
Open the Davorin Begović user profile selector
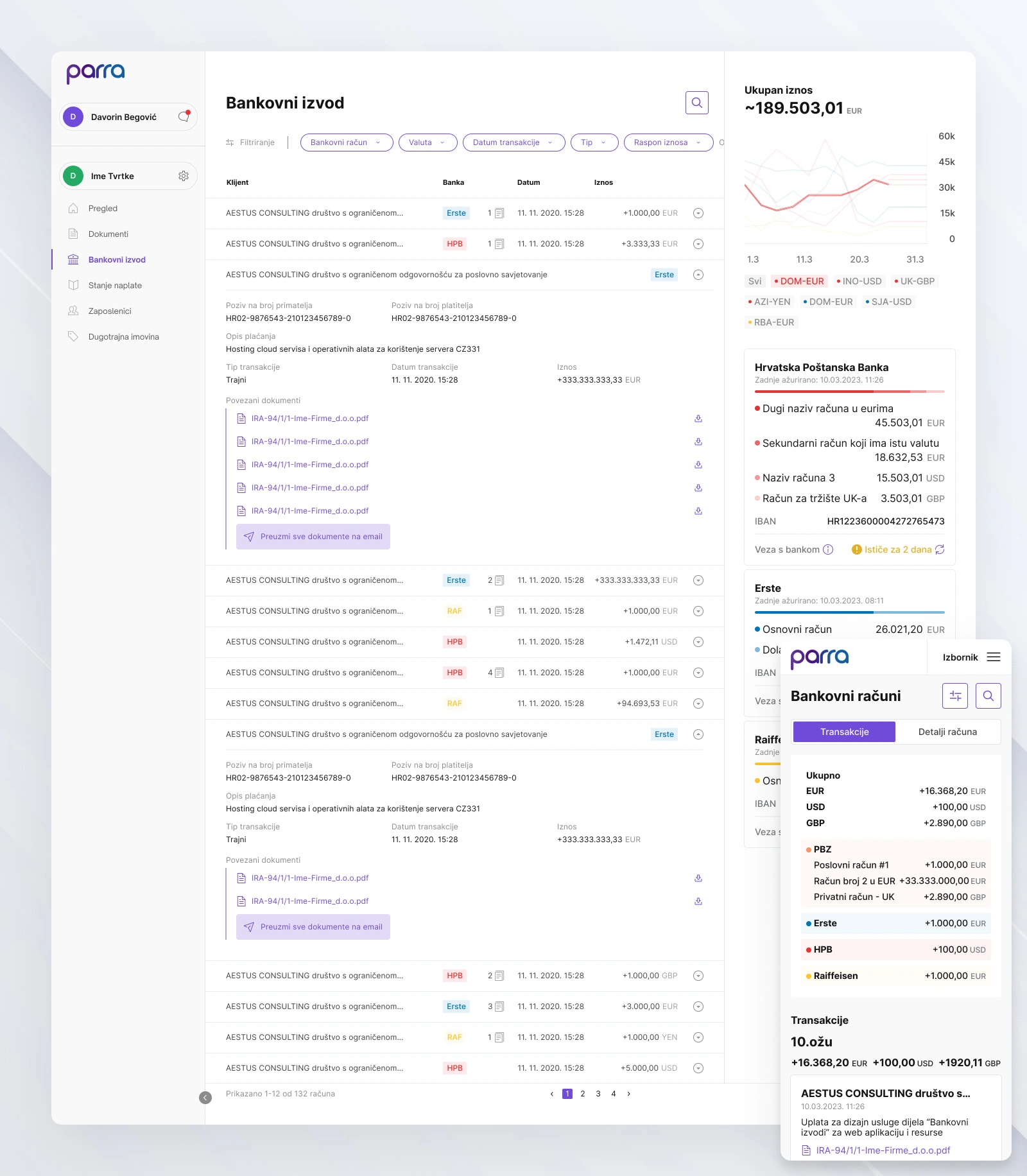[128, 117]
